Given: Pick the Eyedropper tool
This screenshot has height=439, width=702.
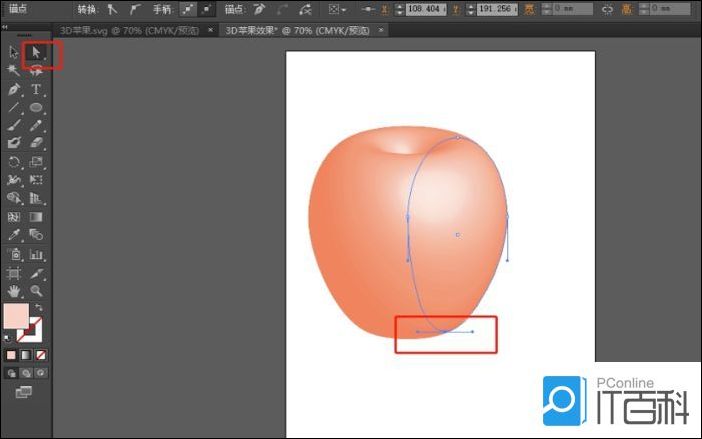Looking at the screenshot, I should pyautogui.click(x=14, y=235).
